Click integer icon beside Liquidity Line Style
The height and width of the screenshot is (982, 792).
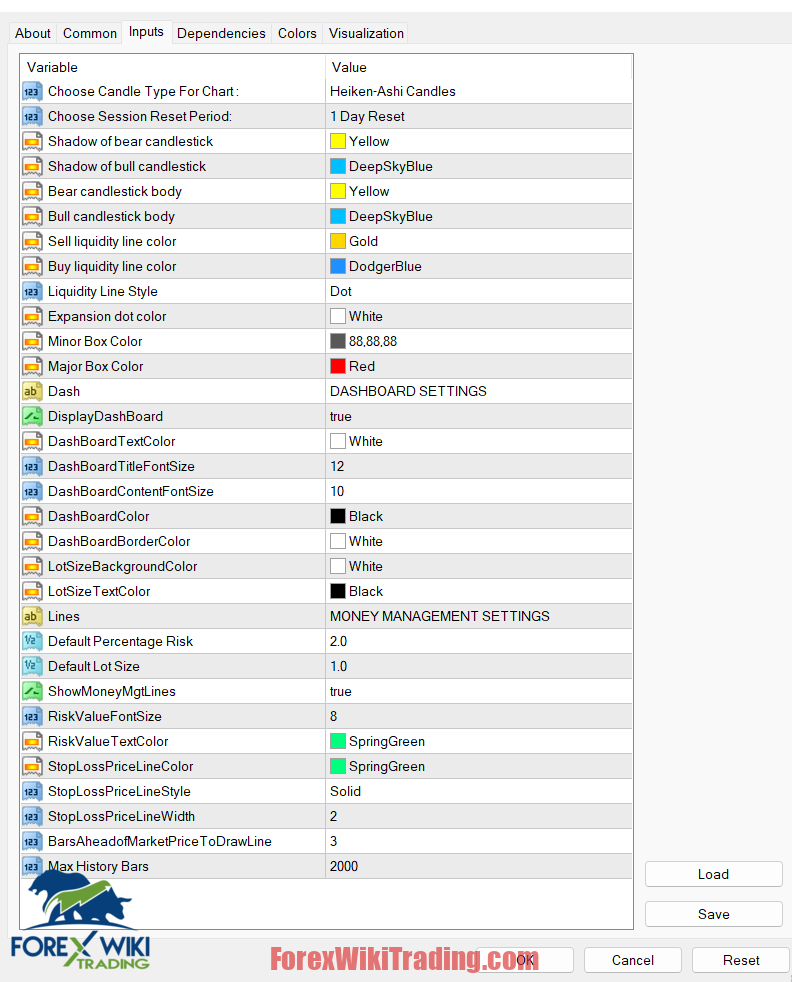tap(32, 292)
